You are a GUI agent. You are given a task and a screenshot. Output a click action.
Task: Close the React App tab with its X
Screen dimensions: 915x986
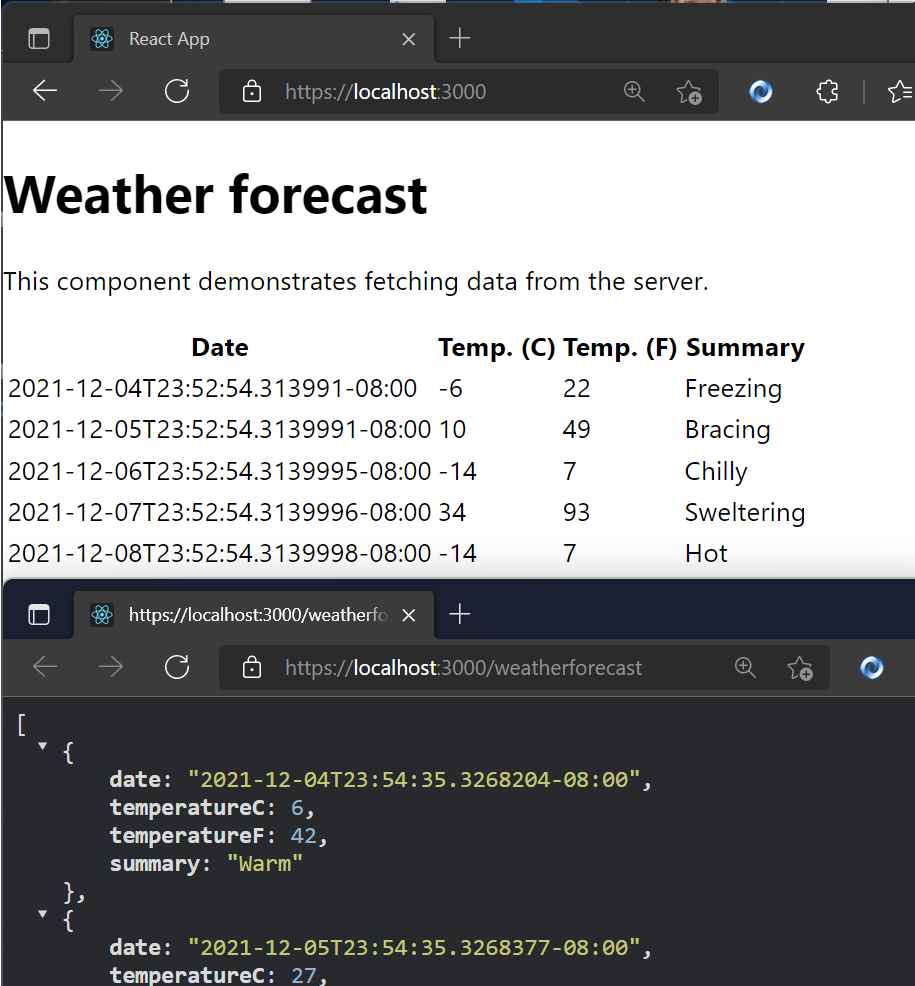[x=408, y=39]
